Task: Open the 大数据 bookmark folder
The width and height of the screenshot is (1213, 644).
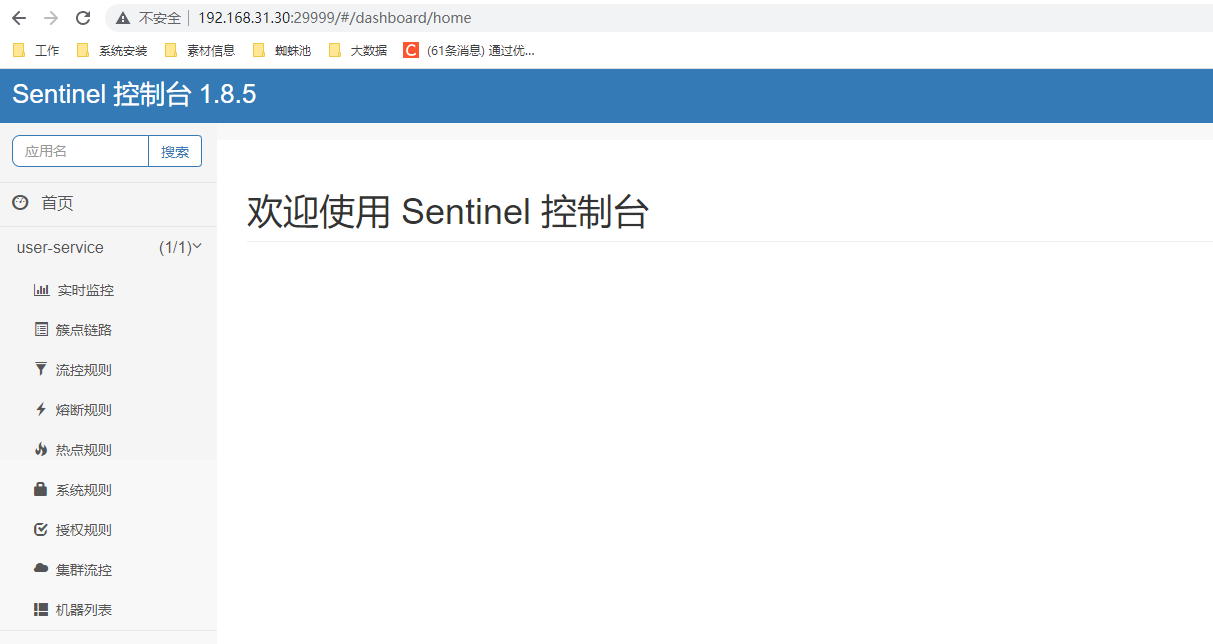Action: coord(358,50)
